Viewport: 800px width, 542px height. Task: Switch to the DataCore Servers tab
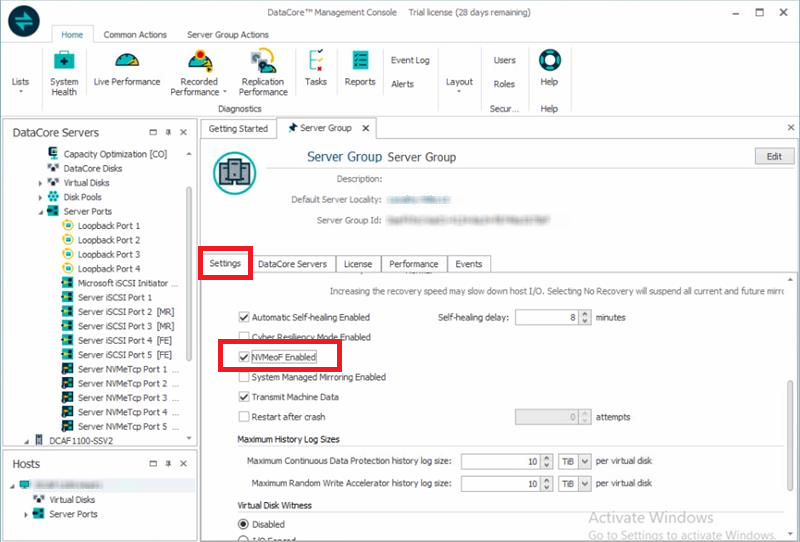tap(292, 264)
